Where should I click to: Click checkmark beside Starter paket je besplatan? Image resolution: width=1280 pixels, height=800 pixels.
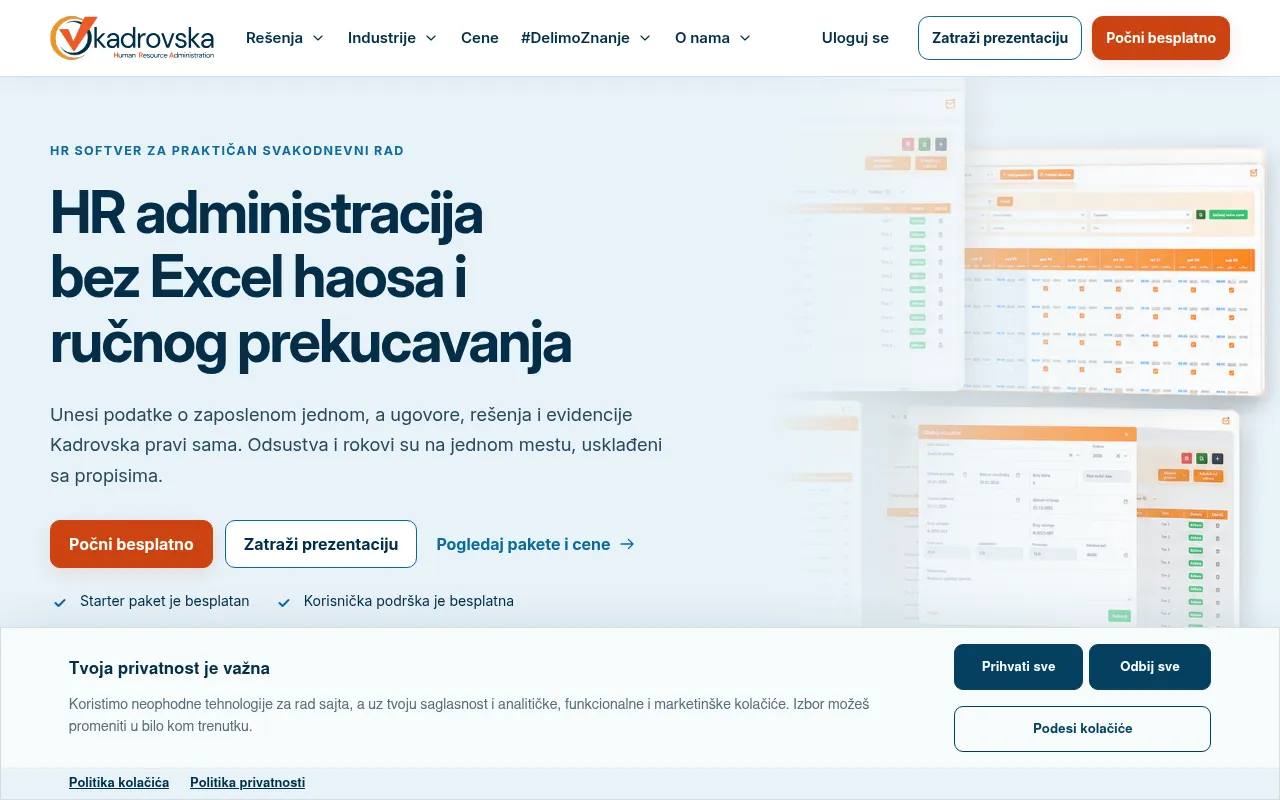pyautogui.click(x=60, y=602)
